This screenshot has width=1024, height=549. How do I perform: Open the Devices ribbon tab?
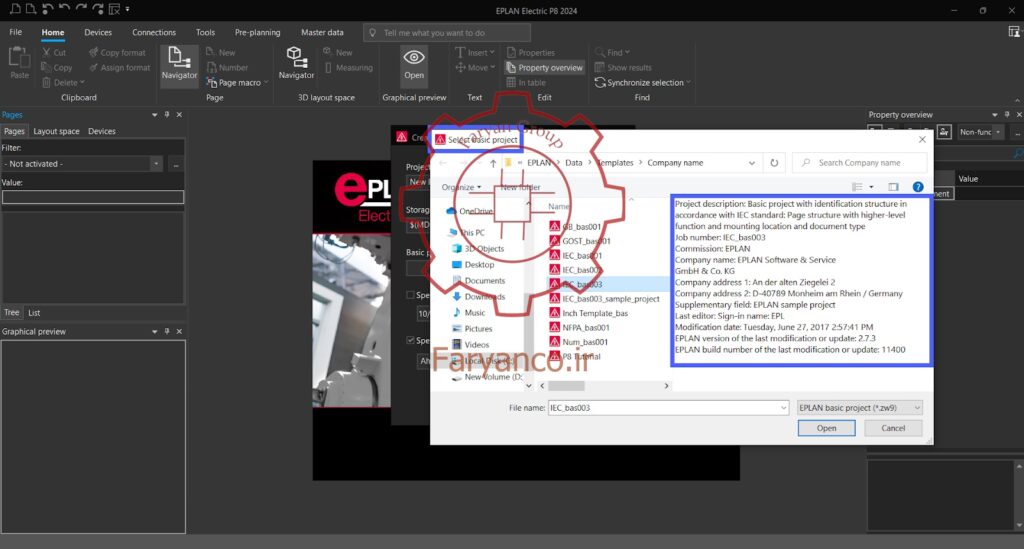point(98,32)
